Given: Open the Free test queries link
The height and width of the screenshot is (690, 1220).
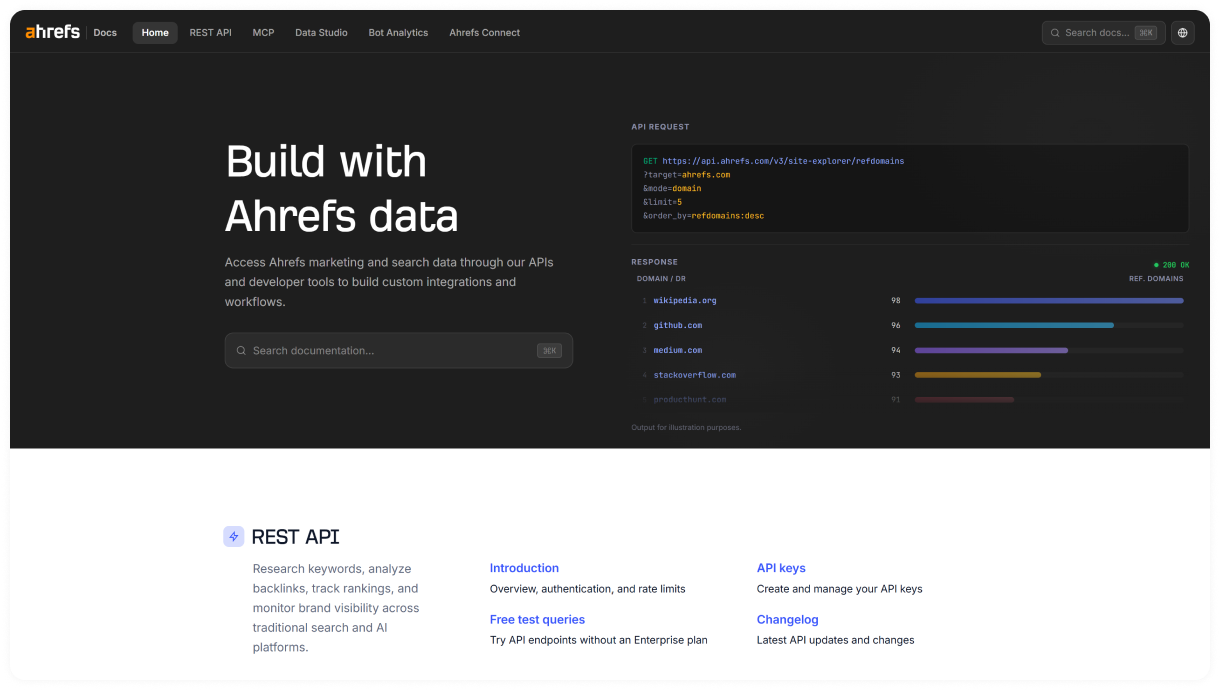Looking at the screenshot, I should pos(537,620).
